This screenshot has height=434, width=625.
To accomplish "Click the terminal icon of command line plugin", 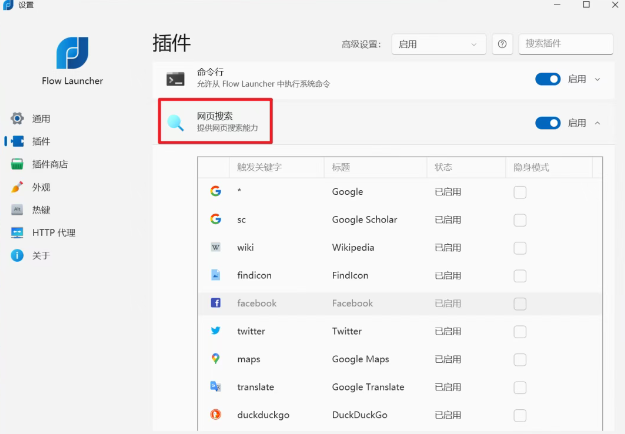I will [x=175, y=79].
